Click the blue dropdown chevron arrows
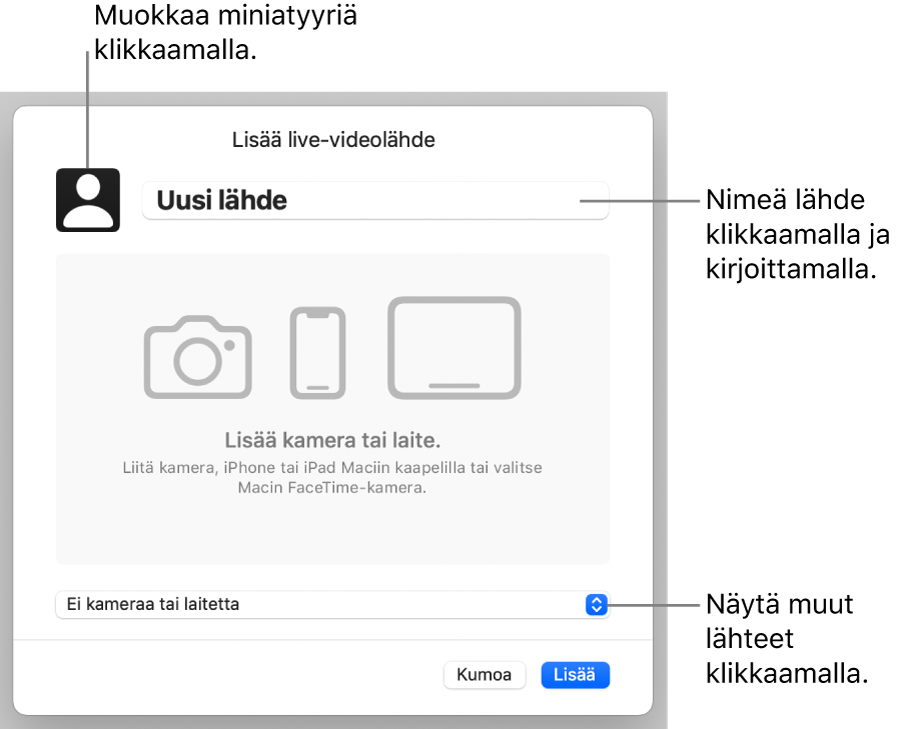The height and width of the screenshot is (729, 902). [597, 605]
